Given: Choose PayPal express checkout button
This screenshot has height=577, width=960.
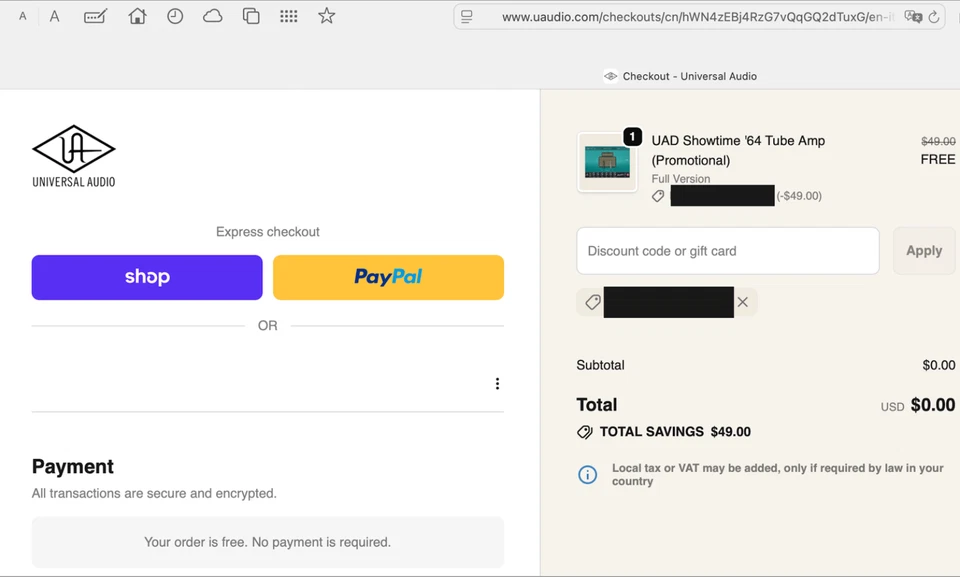Looking at the screenshot, I should click(388, 277).
